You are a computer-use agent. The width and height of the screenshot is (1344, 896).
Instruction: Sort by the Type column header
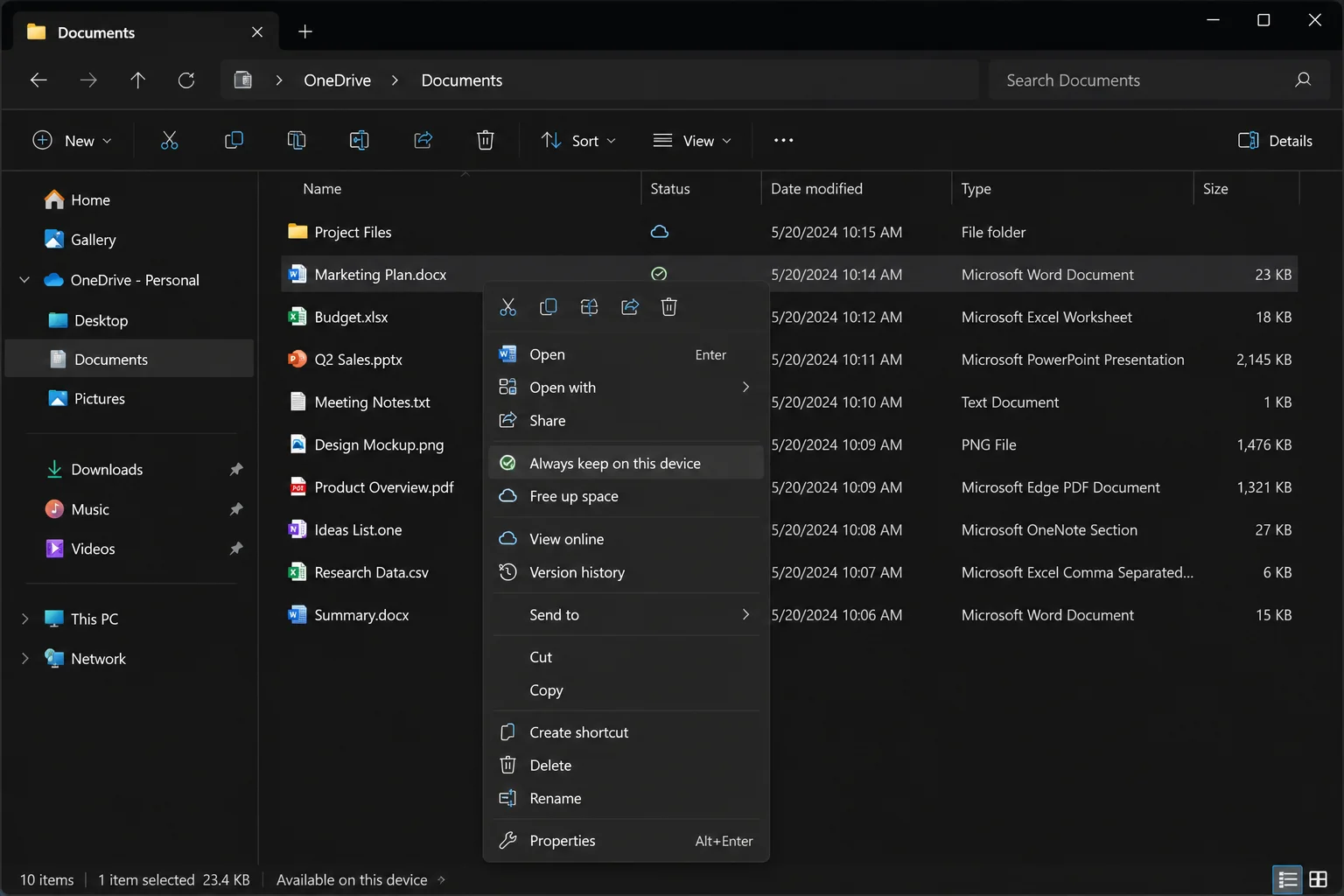pos(1072,189)
